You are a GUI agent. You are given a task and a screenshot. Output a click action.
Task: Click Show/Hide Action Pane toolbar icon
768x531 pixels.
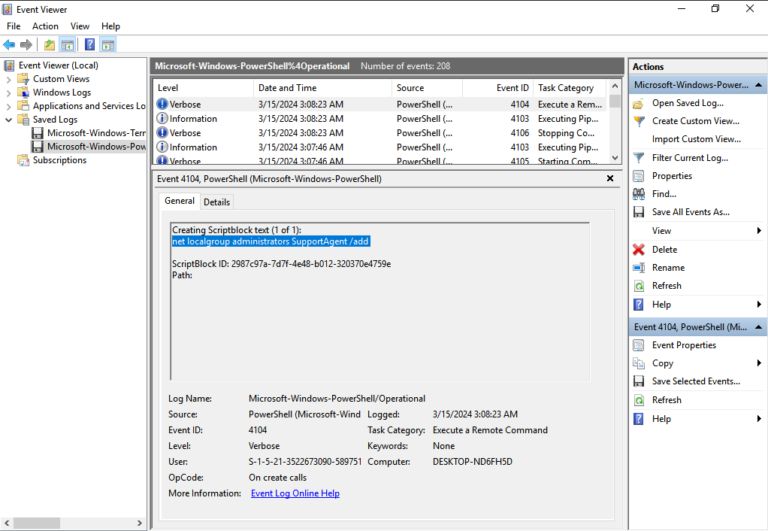pos(108,45)
